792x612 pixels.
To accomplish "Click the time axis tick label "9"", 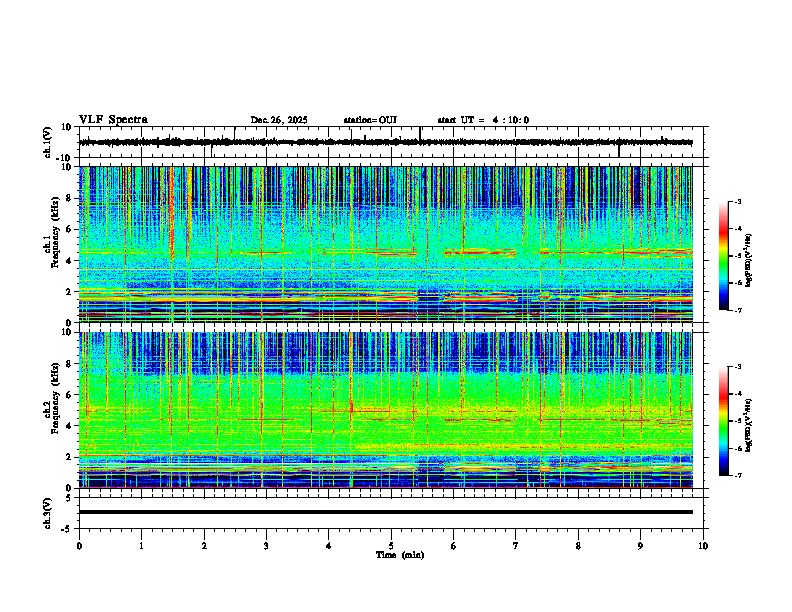I will [640, 546].
